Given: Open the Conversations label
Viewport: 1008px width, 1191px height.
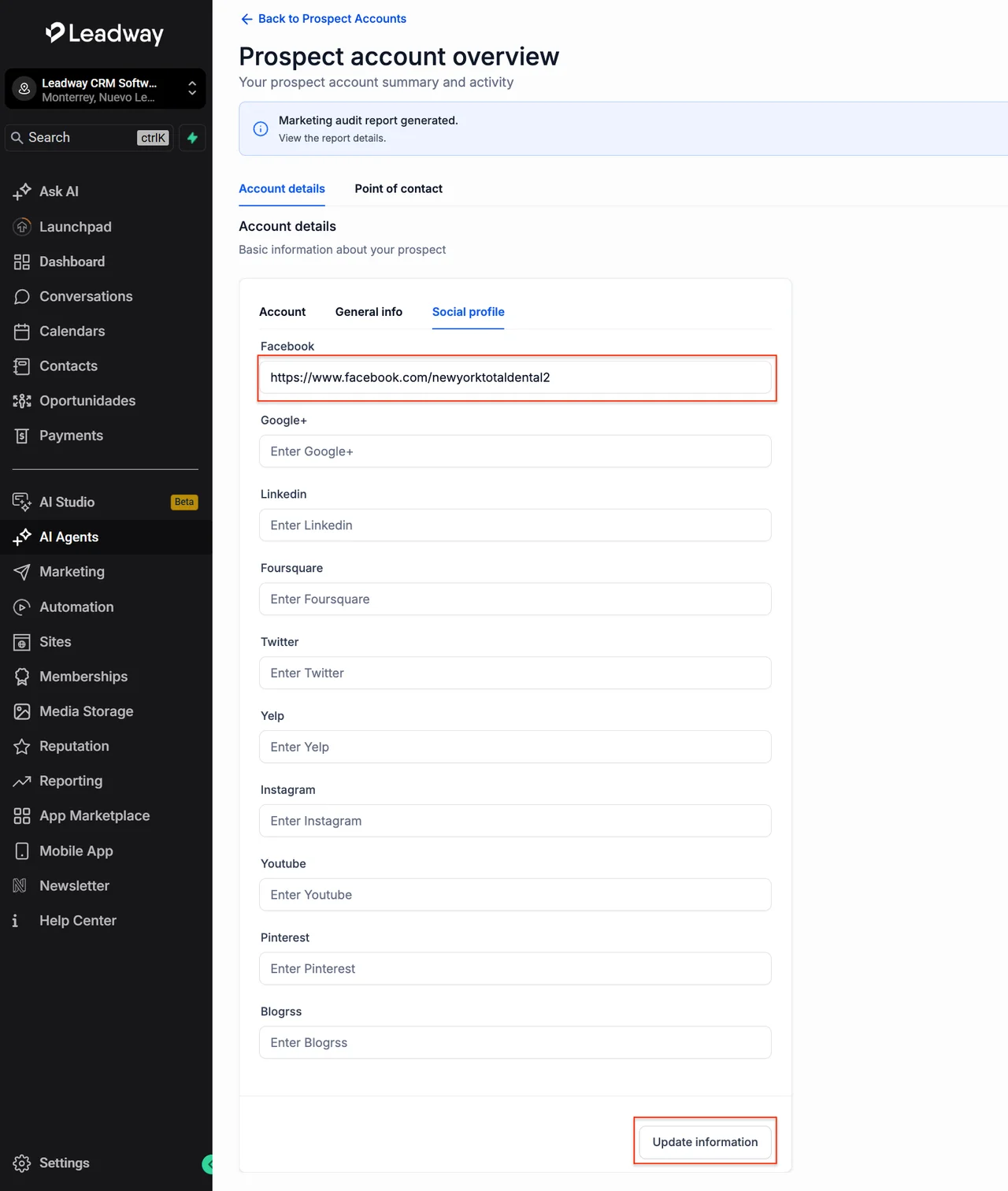Looking at the screenshot, I should (x=86, y=296).
